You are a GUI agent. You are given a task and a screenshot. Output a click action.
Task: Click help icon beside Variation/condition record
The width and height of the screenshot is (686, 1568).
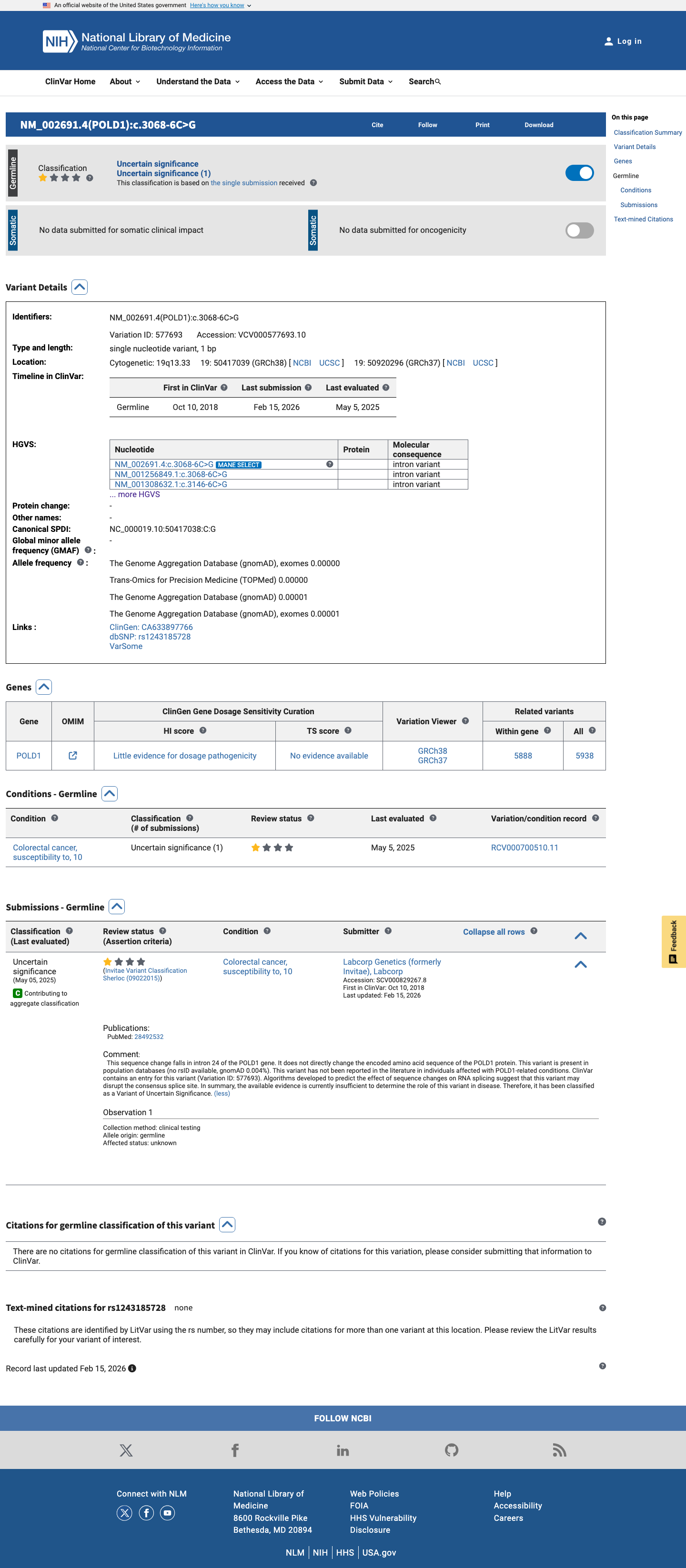tap(595, 818)
